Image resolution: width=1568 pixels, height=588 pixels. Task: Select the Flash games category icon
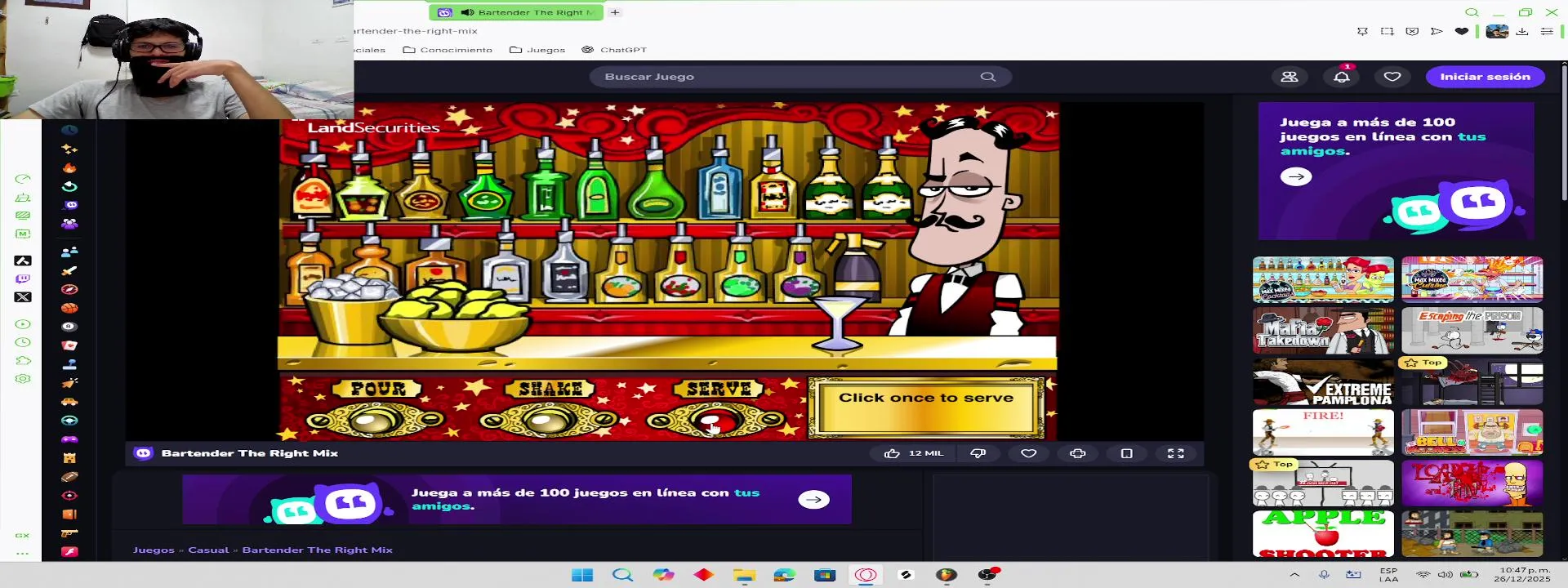(x=69, y=552)
